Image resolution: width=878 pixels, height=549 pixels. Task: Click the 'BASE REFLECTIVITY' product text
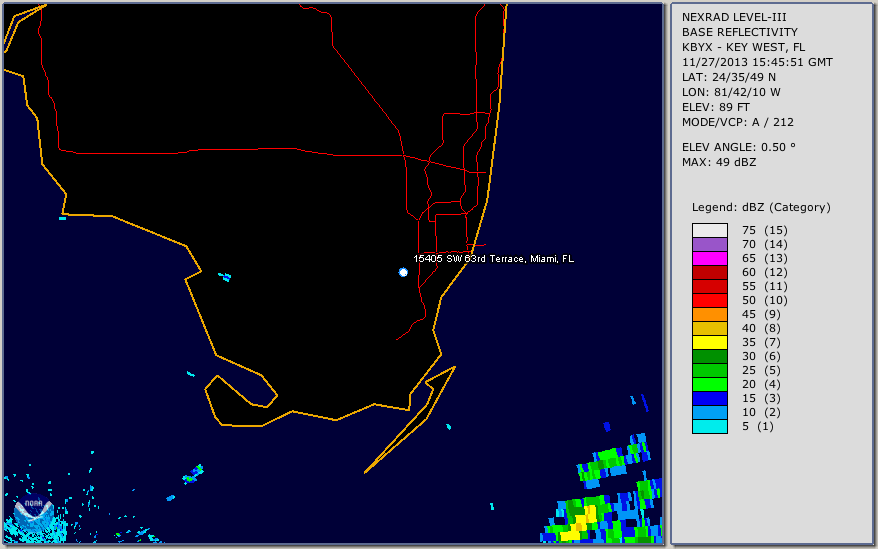(740, 32)
